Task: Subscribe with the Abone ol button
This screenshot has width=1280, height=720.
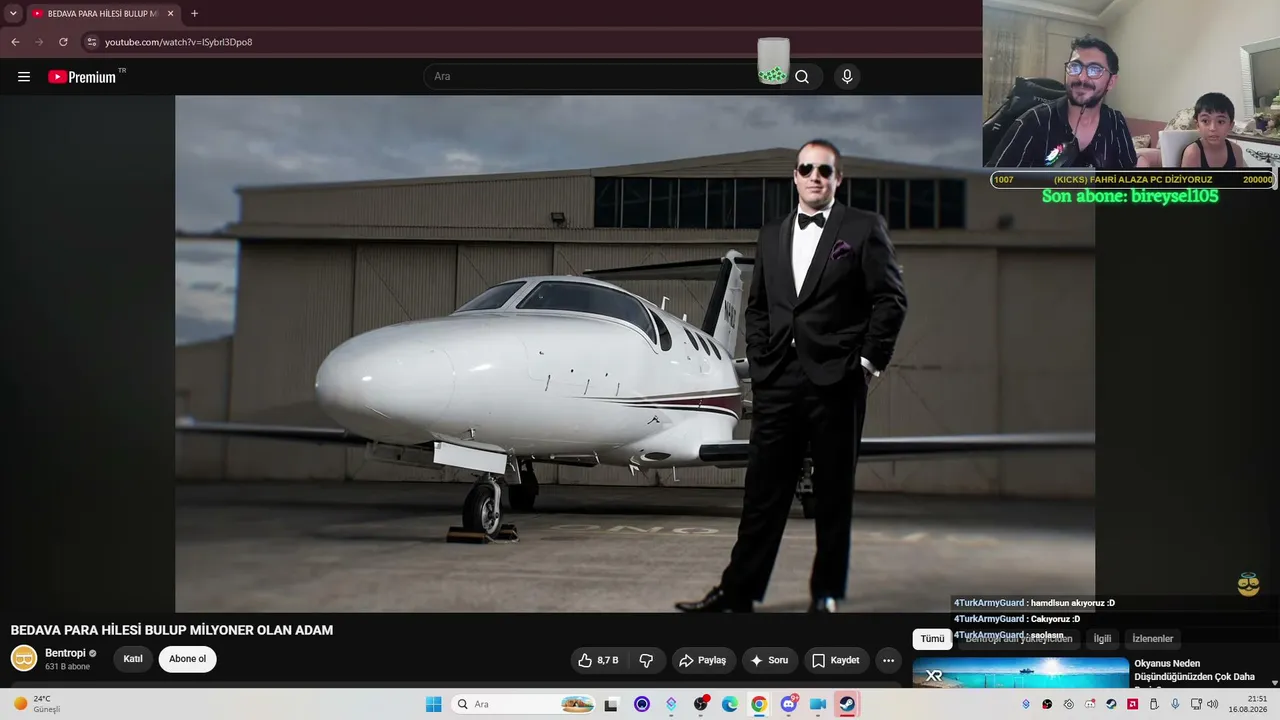Action: 187,659
